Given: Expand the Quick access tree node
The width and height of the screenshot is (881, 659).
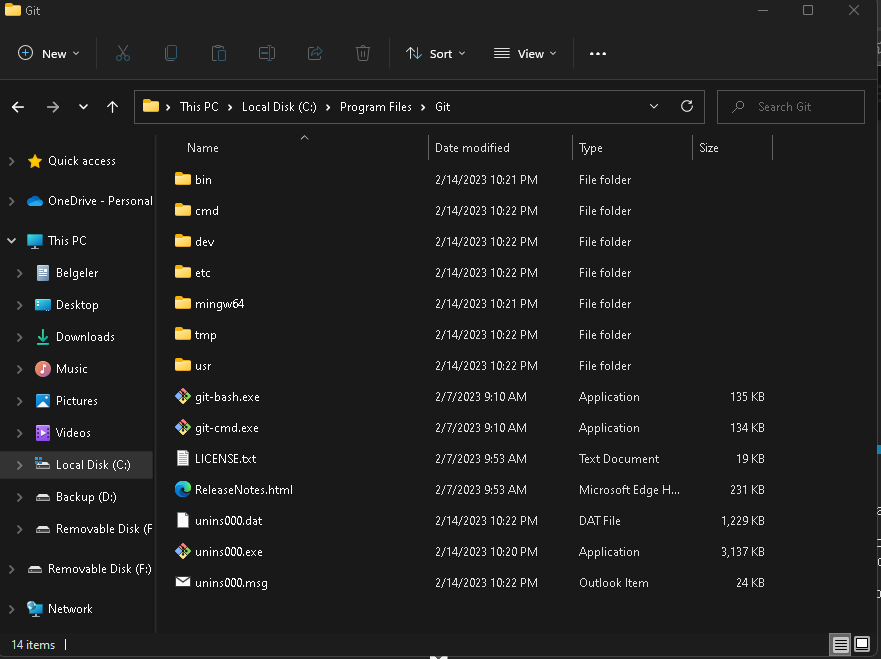Looking at the screenshot, I should tap(12, 161).
